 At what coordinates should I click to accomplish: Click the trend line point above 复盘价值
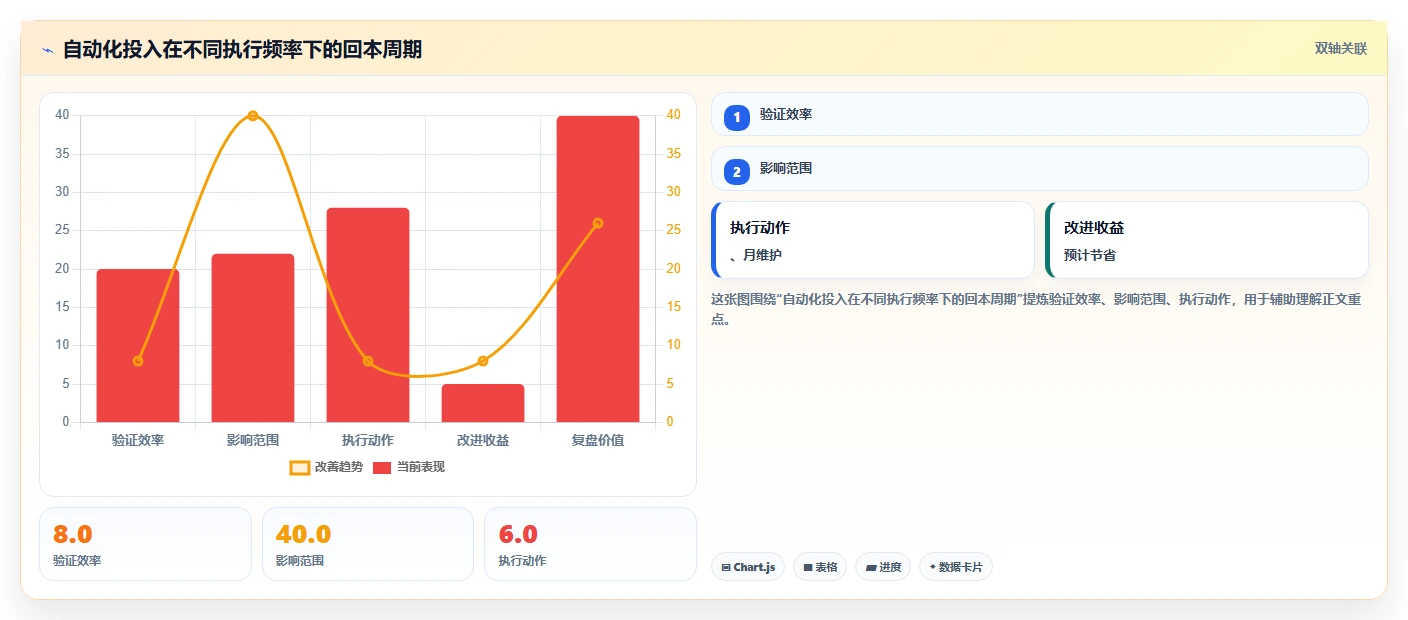[598, 223]
